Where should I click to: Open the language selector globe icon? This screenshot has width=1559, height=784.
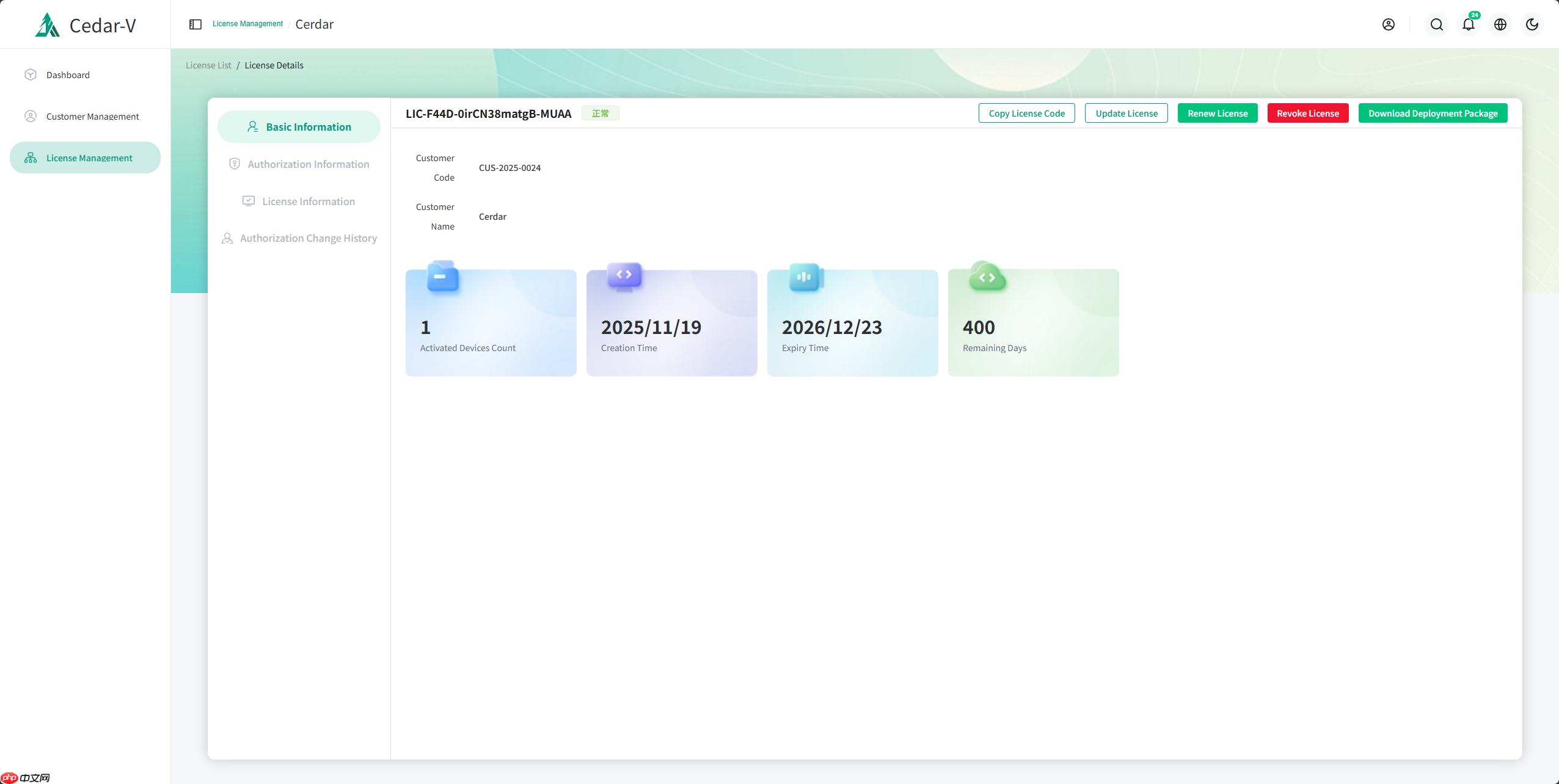[1500, 24]
